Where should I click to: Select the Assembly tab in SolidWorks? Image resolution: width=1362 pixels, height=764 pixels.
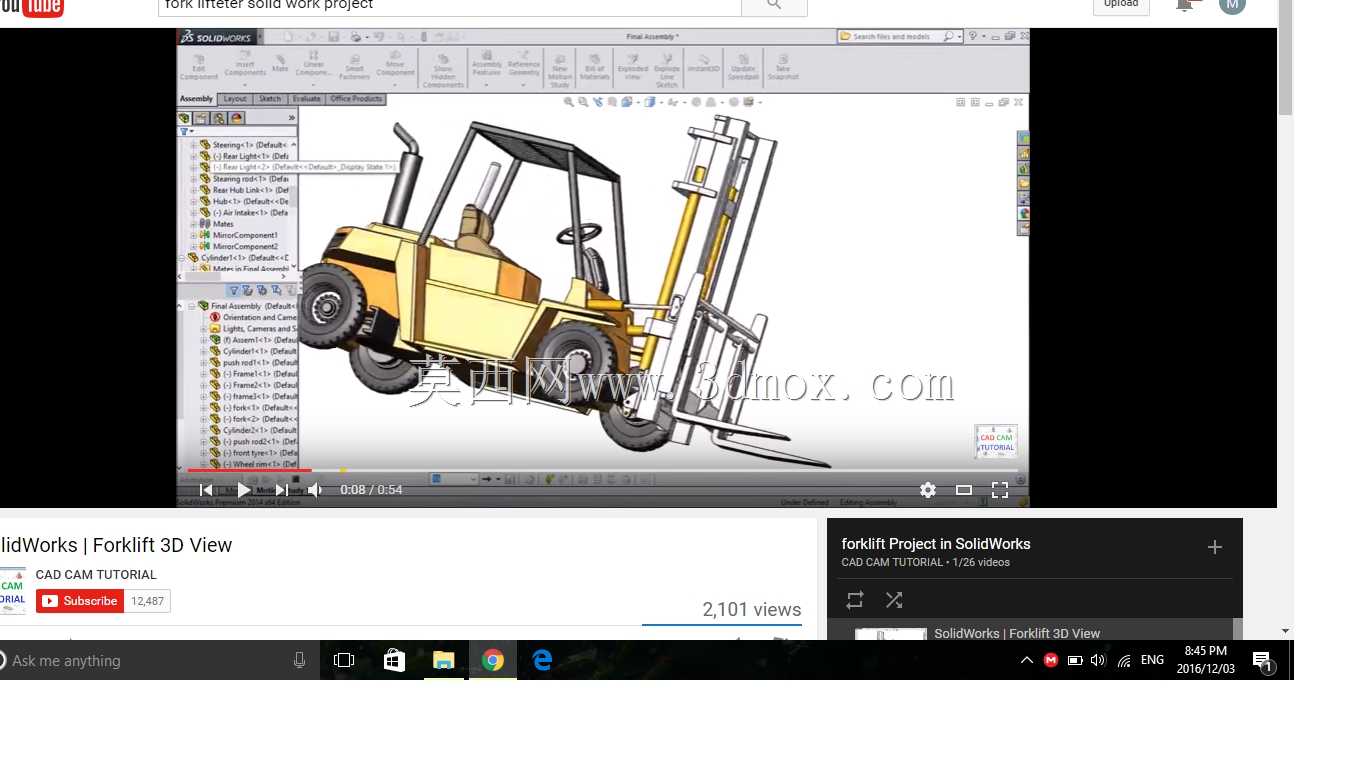coord(196,99)
